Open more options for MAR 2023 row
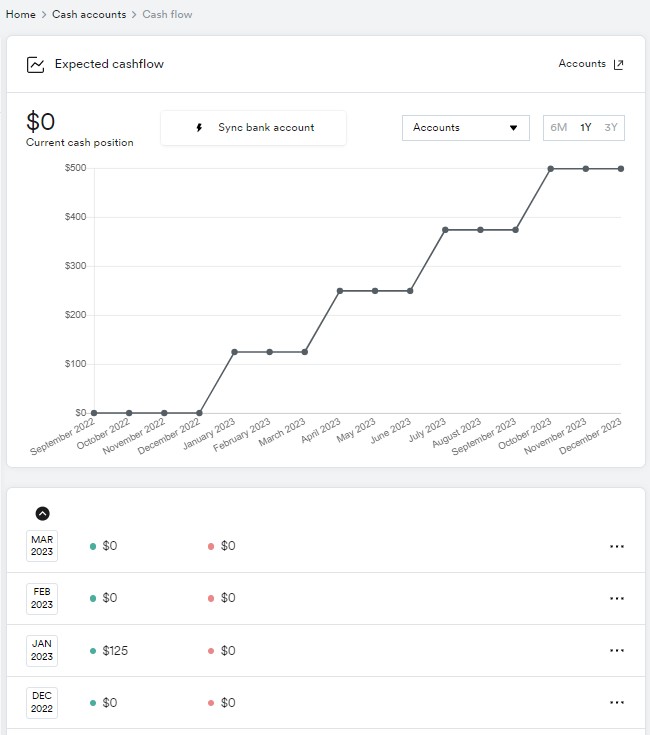This screenshot has width=650, height=735. [x=617, y=546]
